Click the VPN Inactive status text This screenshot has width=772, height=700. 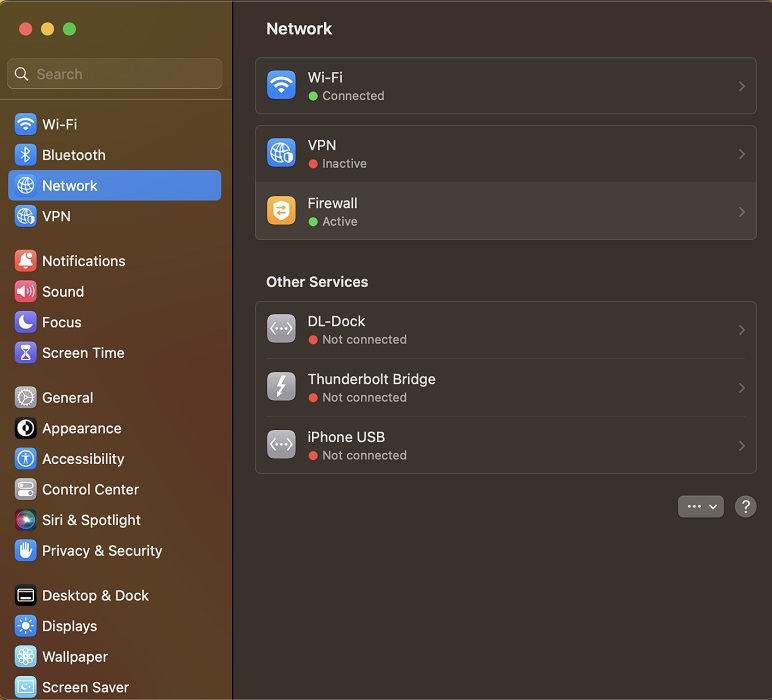[x=344, y=164]
